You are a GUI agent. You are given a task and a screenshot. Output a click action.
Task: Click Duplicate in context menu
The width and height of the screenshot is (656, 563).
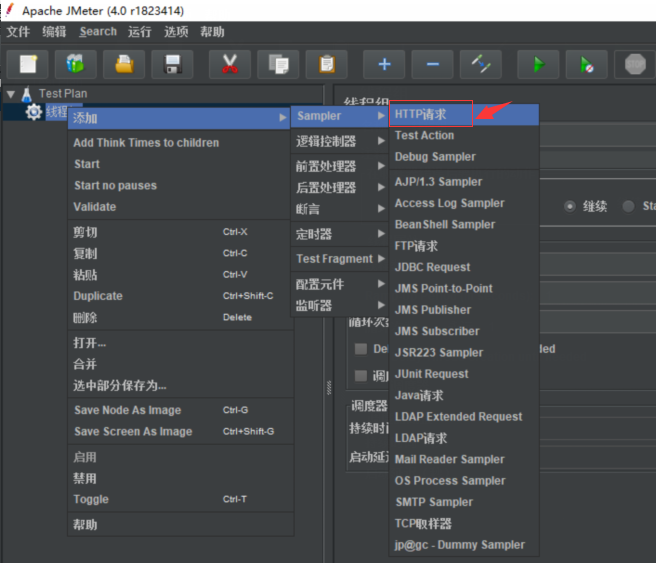pos(181,296)
